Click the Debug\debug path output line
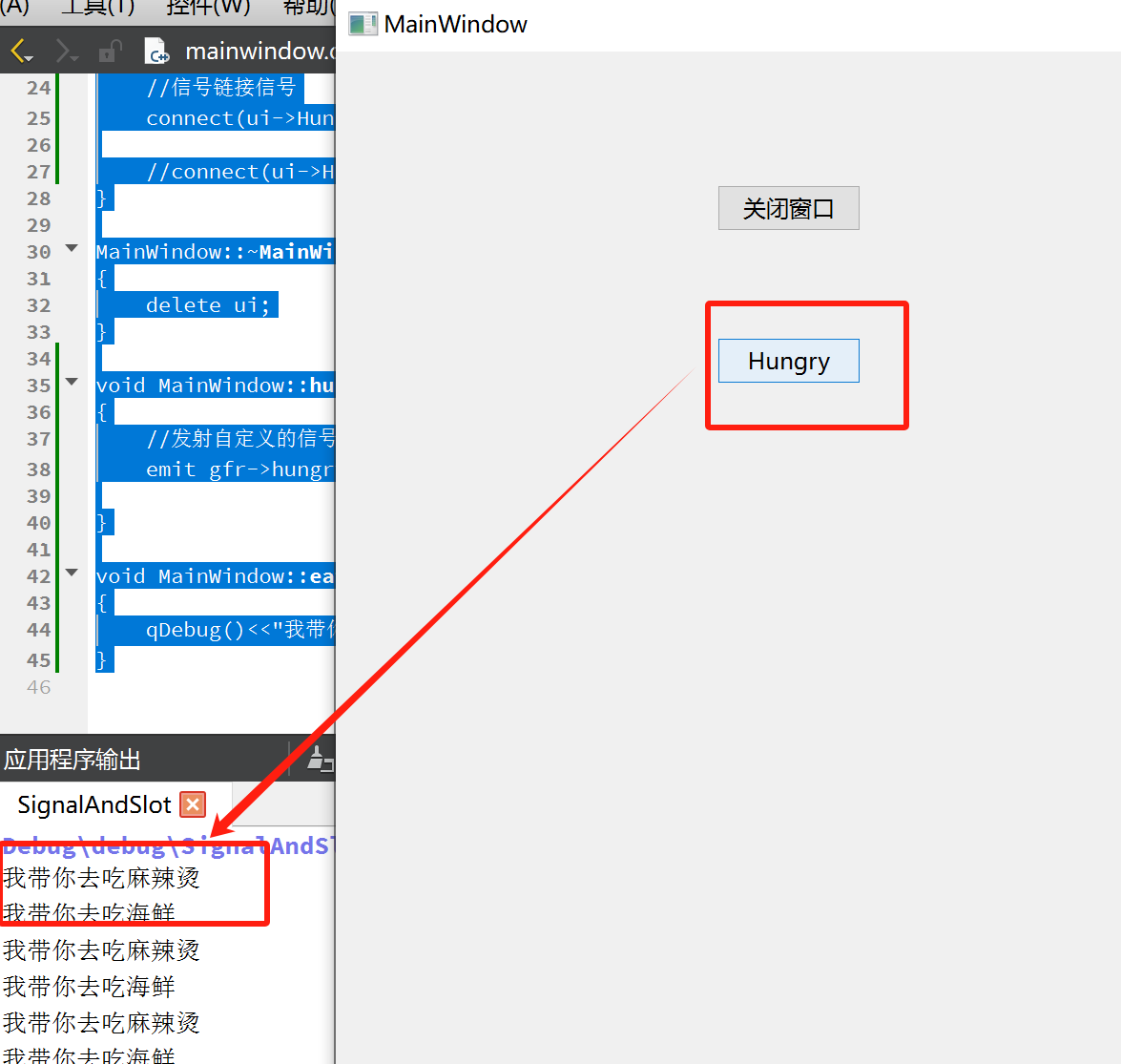This screenshot has width=1121, height=1064. click(168, 845)
